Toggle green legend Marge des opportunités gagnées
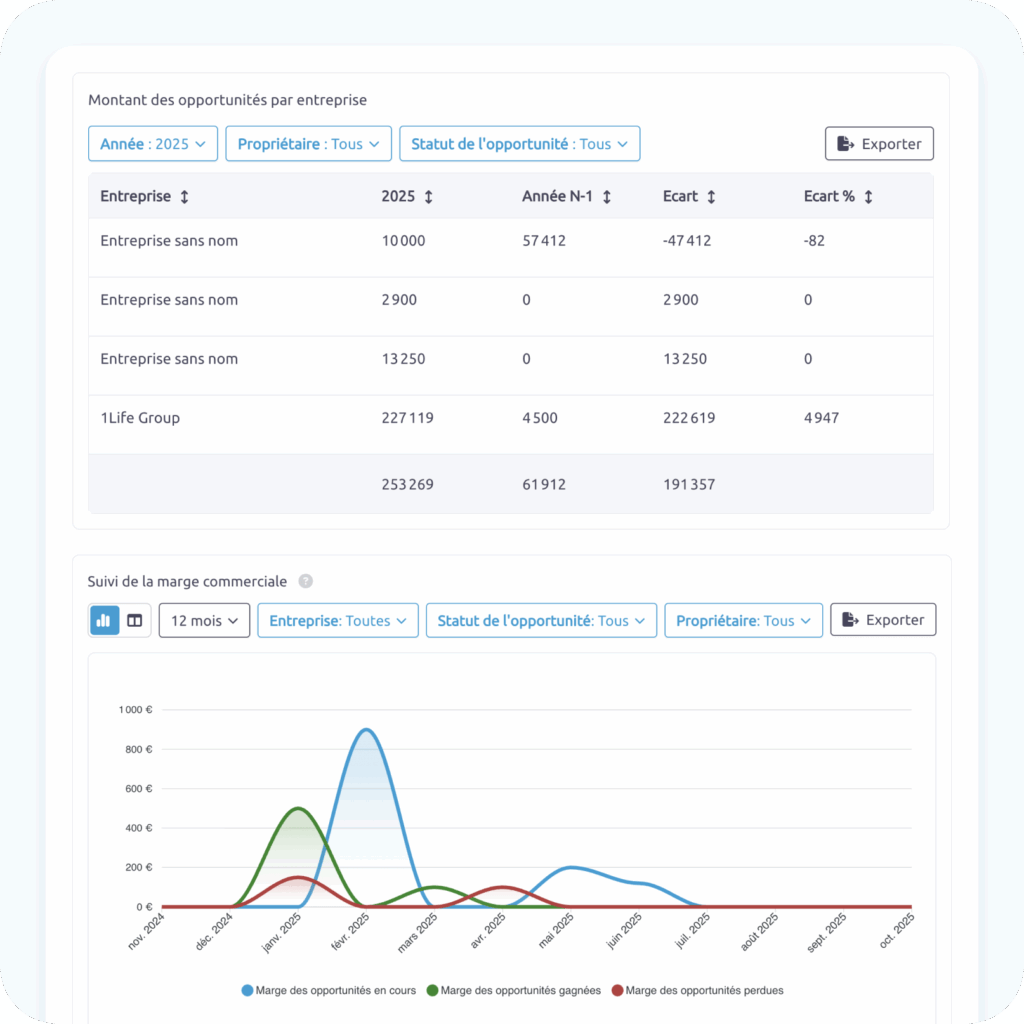The image size is (1024, 1024). [514, 990]
